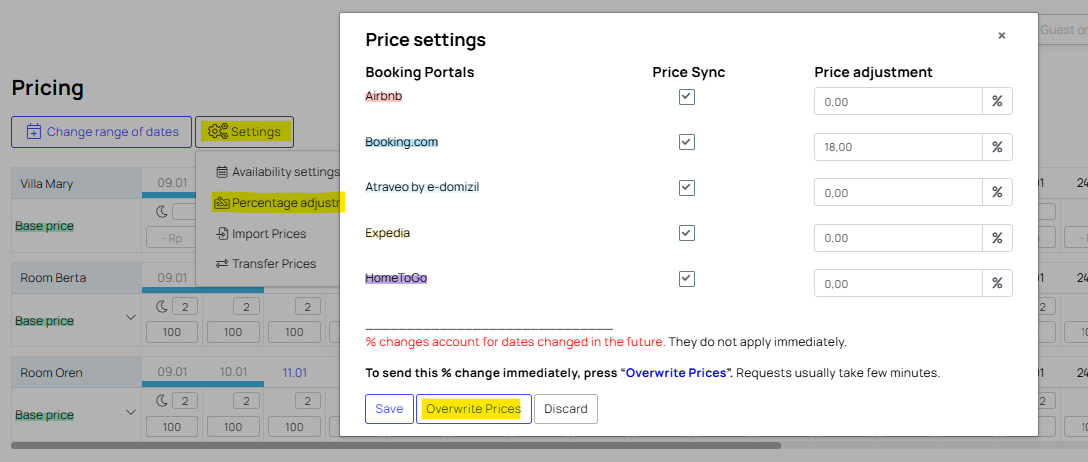Viewport: 1088px width, 462px height.
Task: Expand Room Berta Base price chevron
Action: tap(130, 318)
